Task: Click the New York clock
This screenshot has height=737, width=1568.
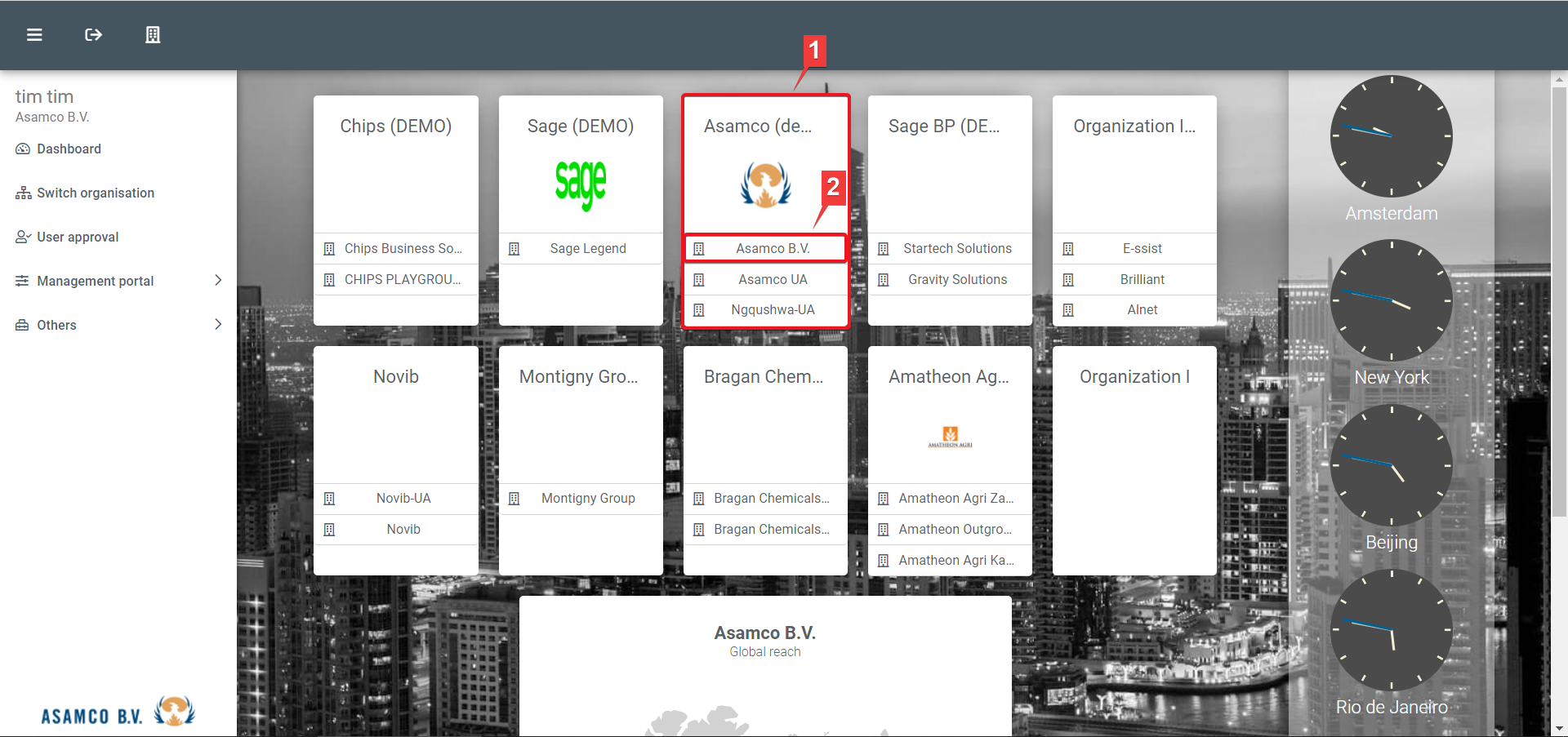Action: click(x=1392, y=300)
